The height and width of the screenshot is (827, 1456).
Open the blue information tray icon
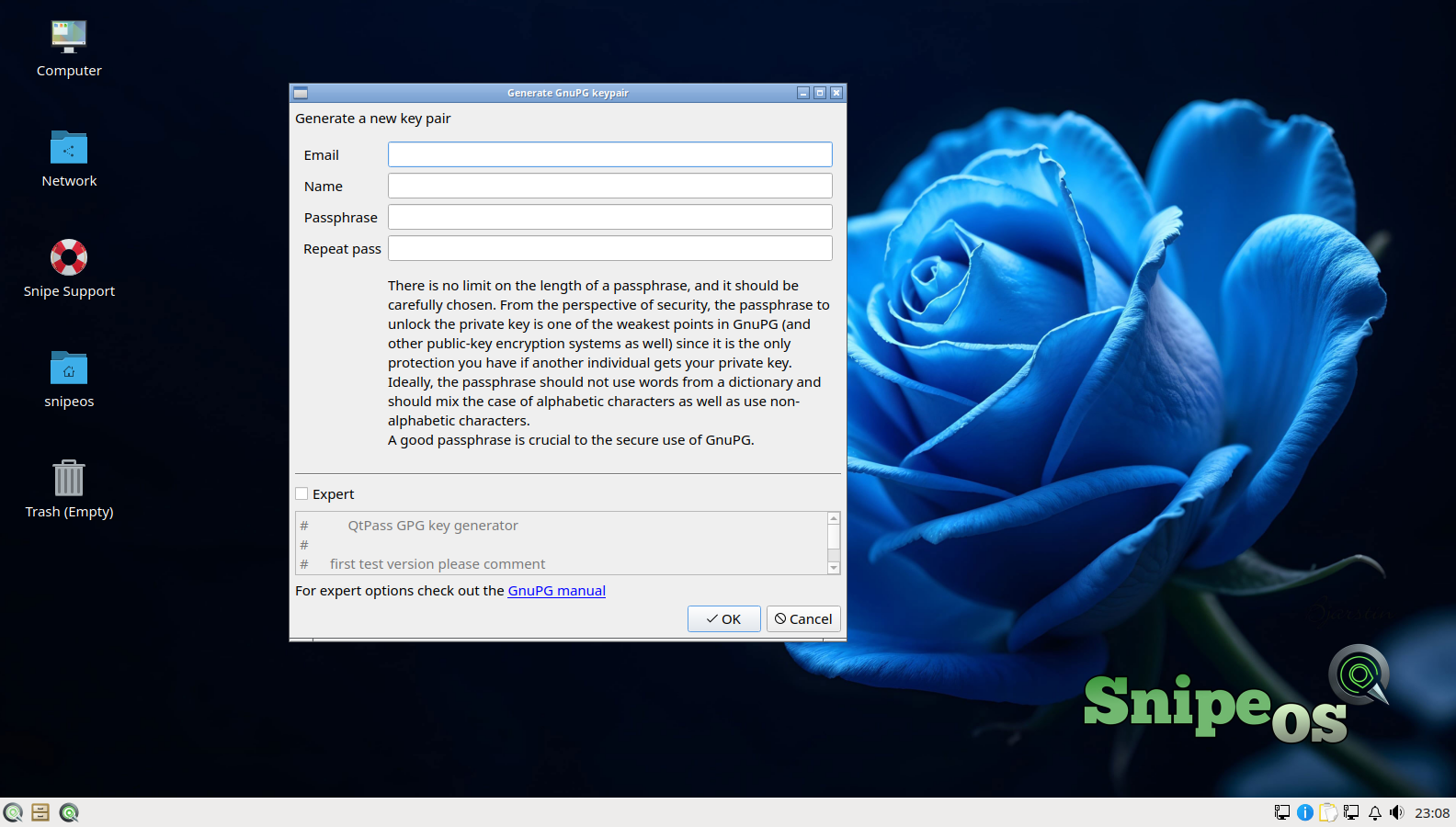(x=1305, y=812)
